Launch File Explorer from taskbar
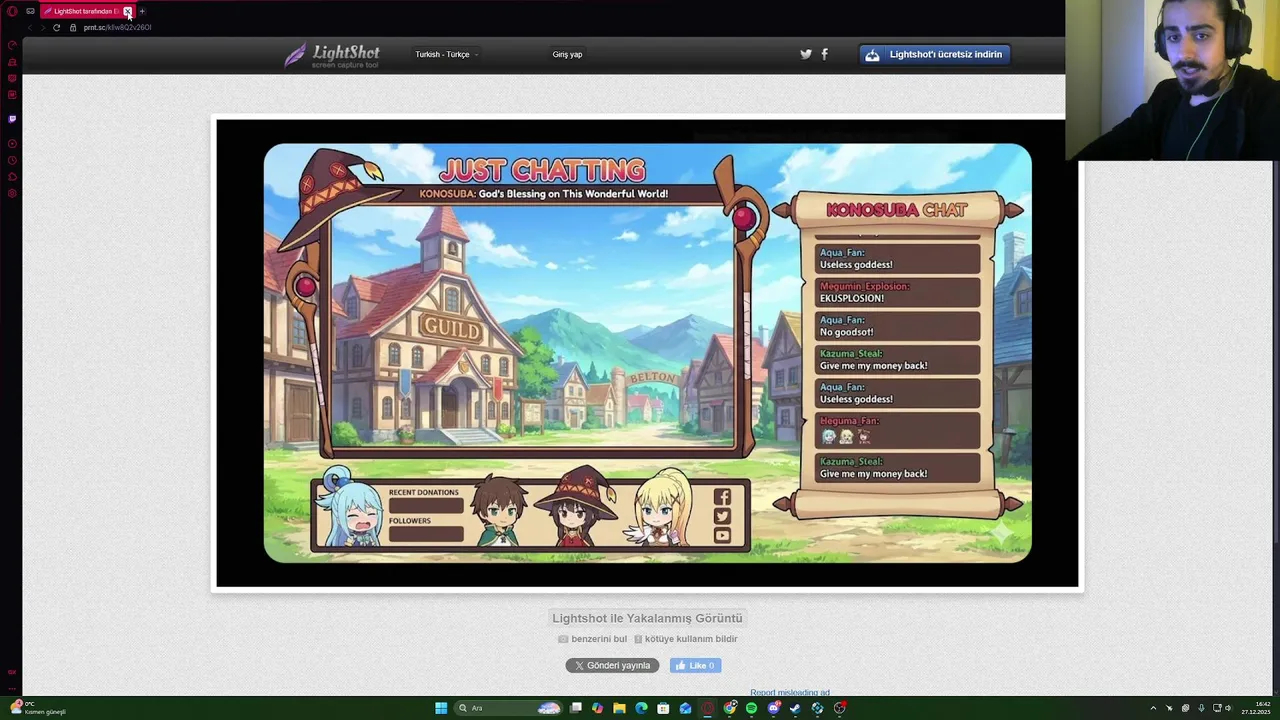Image resolution: width=1280 pixels, height=720 pixels. click(x=619, y=708)
